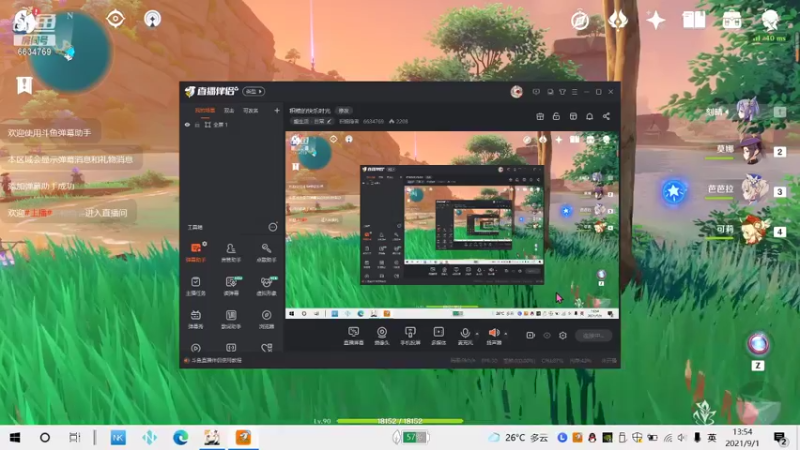Share the stream via share icon
800x450 pixels.
606,117
